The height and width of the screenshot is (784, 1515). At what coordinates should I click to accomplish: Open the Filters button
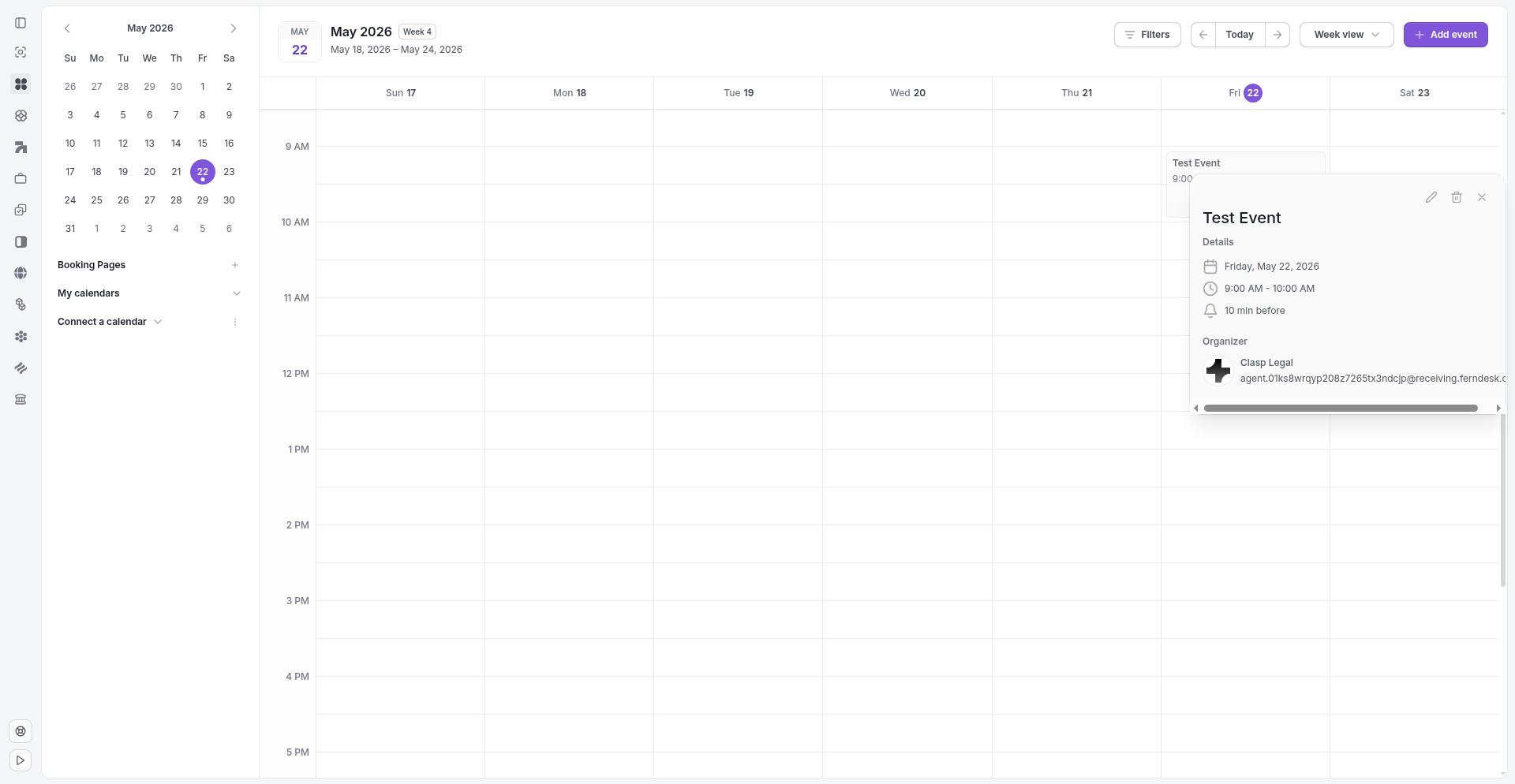pos(1147,35)
